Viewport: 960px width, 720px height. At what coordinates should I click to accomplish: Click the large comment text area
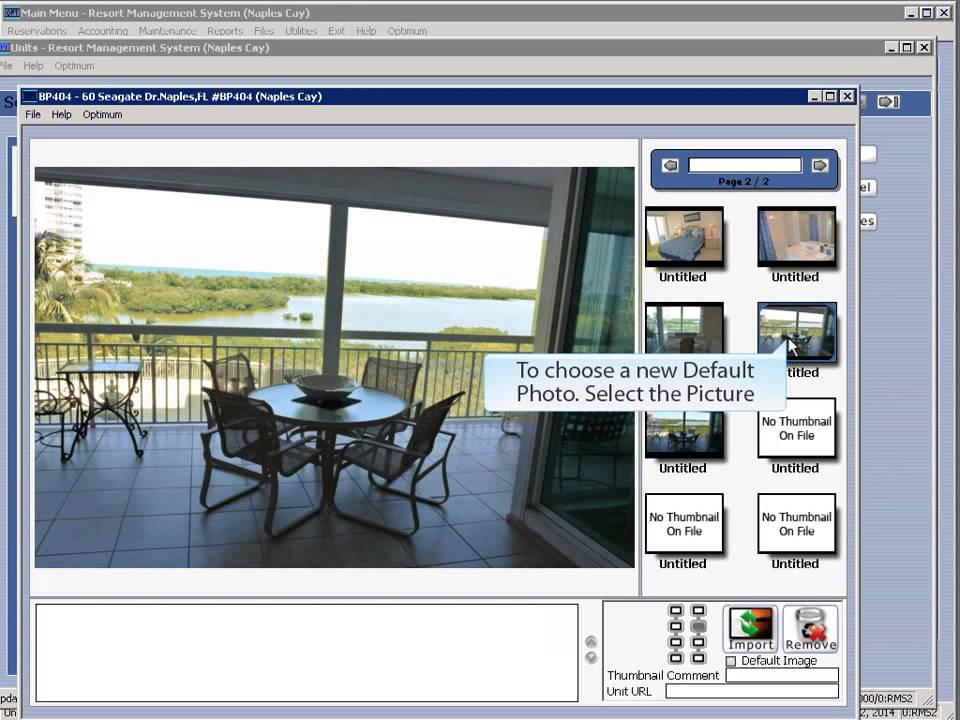click(x=307, y=653)
